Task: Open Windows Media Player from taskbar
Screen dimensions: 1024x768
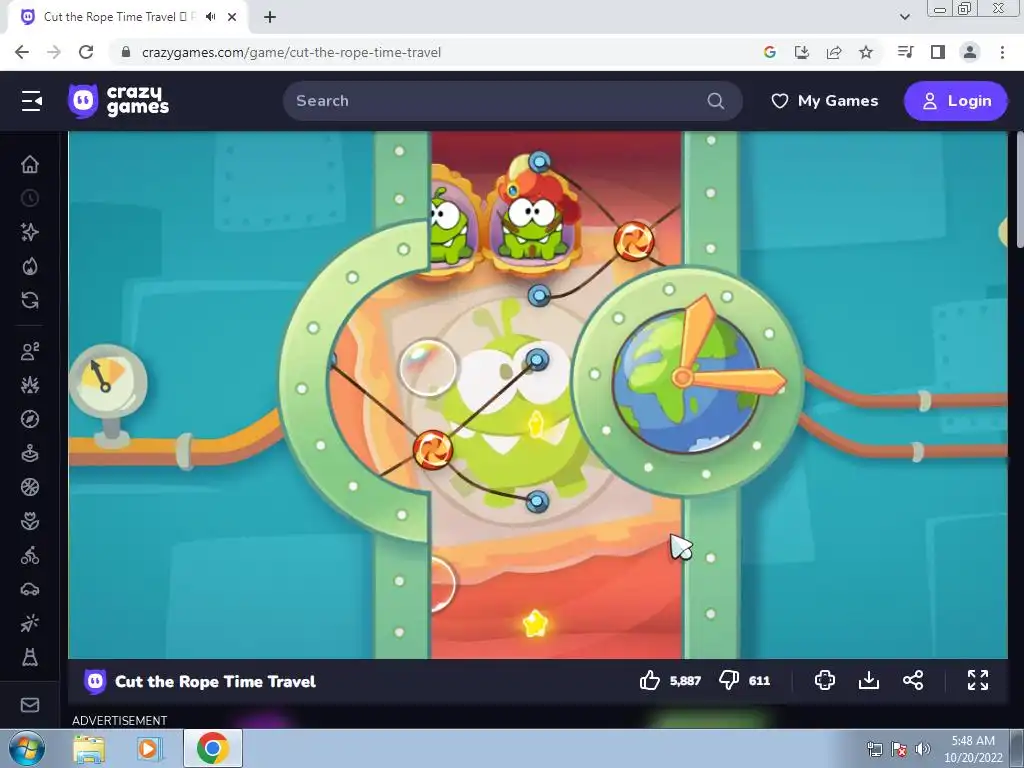Action: 149,748
